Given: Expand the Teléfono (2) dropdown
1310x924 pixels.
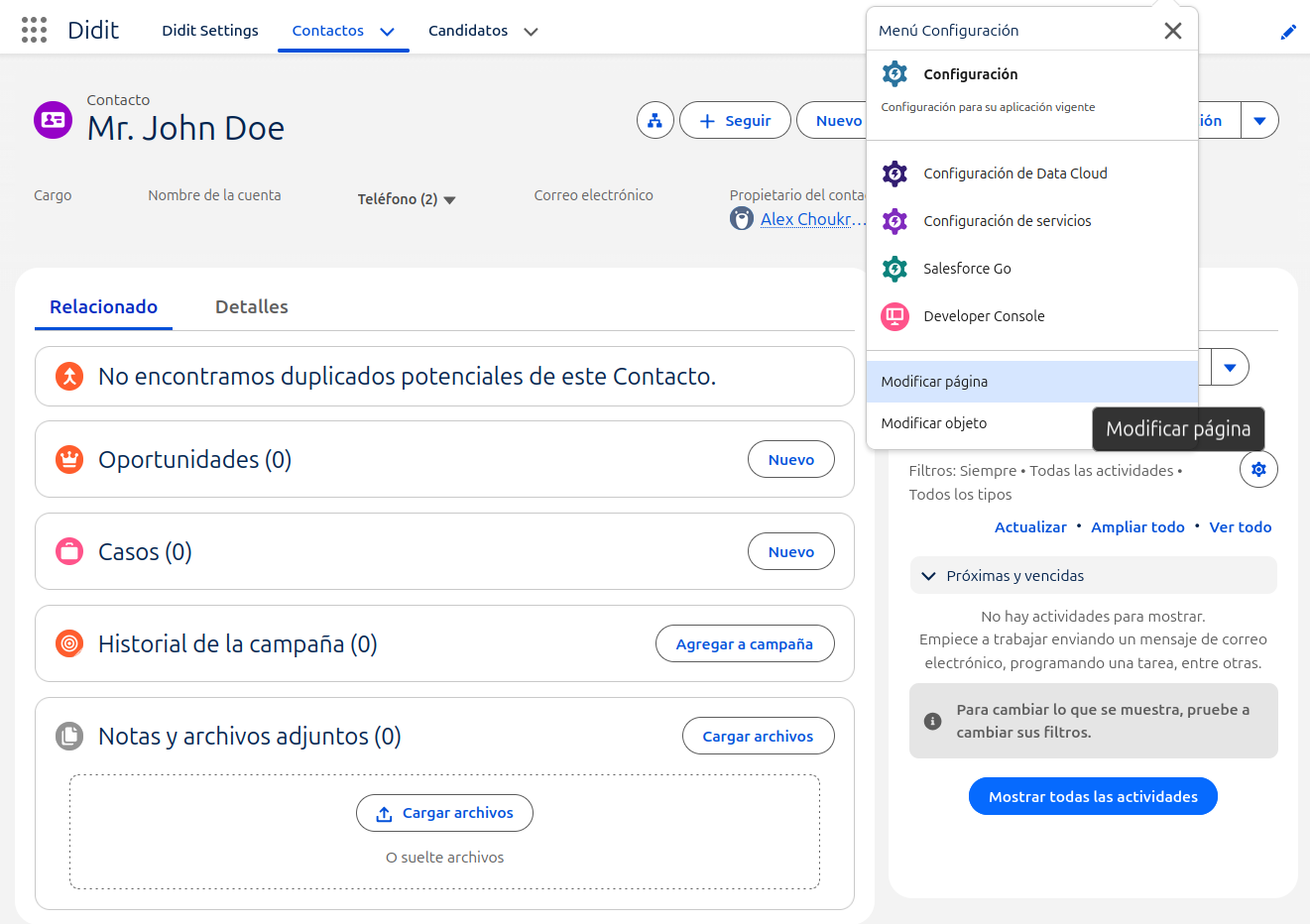Looking at the screenshot, I should tap(406, 199).
